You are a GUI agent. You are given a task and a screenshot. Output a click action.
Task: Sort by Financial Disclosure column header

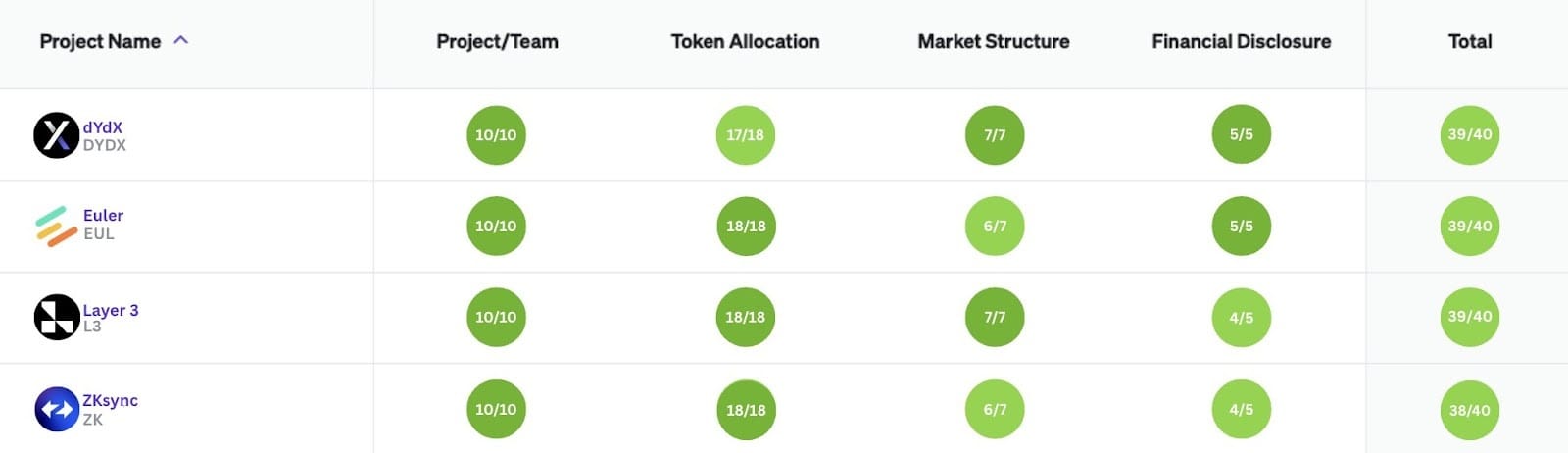pyautogui.click(x=1242, y=41)
